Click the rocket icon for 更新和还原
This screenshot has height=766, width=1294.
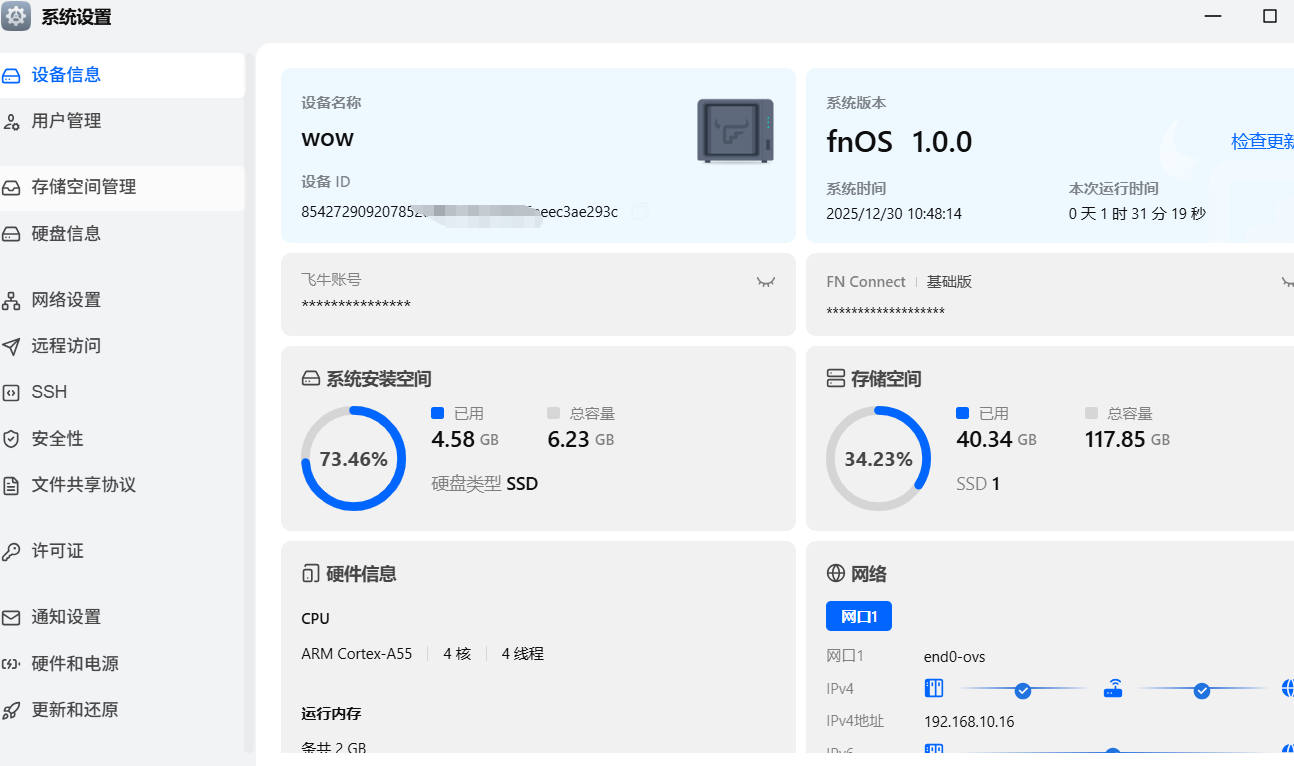pos(11,710)
